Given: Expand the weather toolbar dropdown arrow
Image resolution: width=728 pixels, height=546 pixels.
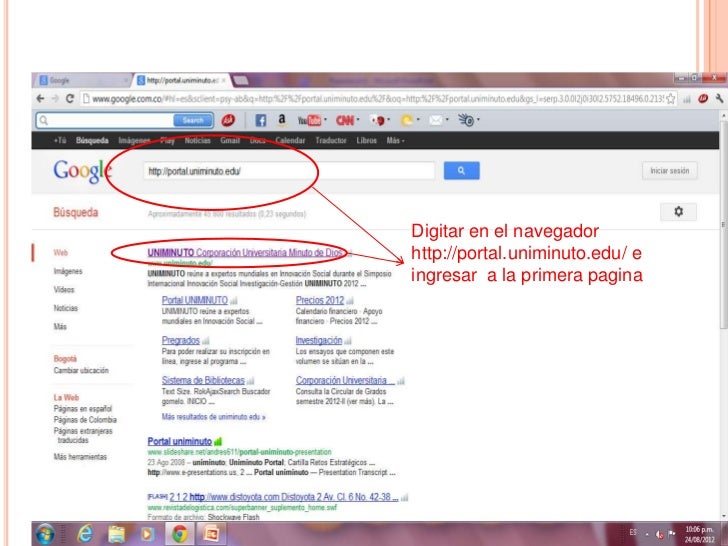Looking at the screenshot, I should 418,120.
